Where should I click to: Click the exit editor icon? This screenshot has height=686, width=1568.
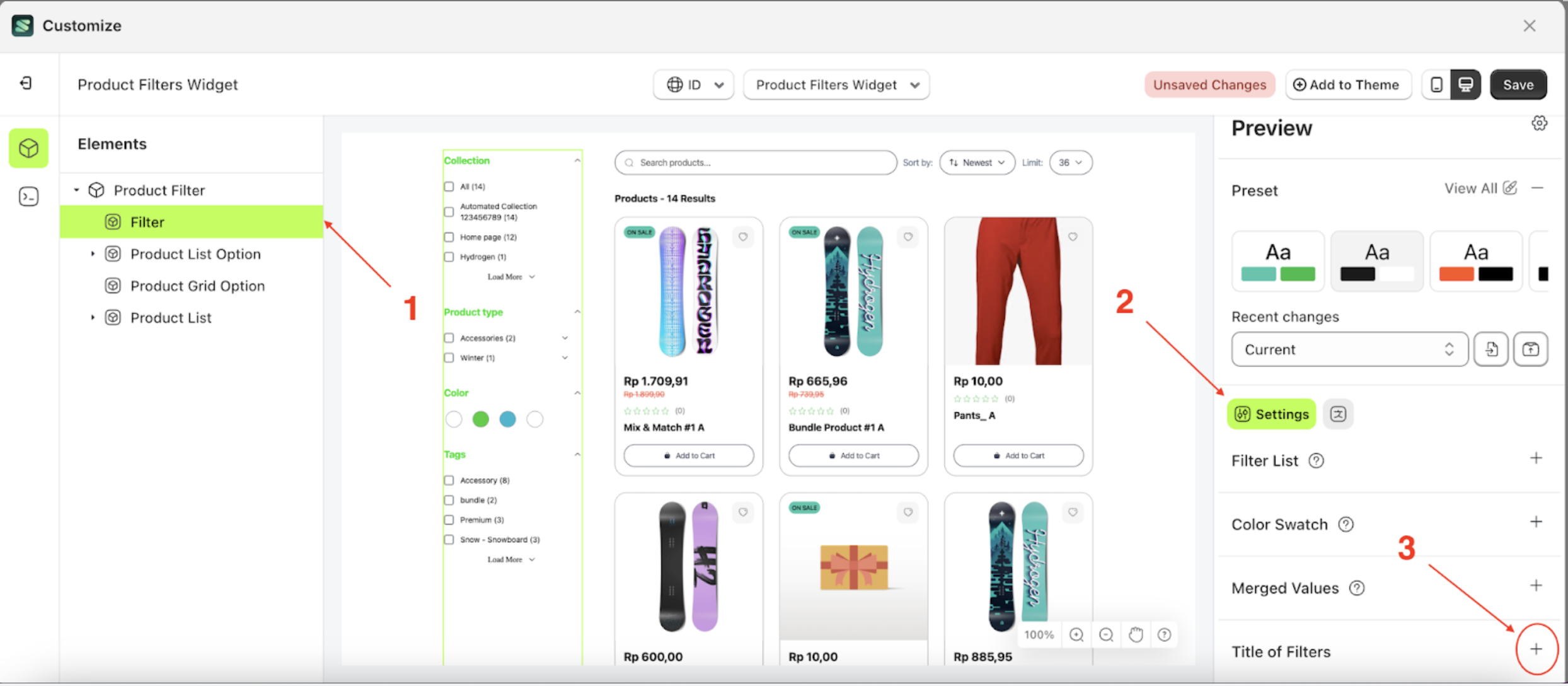click(26, 83)
